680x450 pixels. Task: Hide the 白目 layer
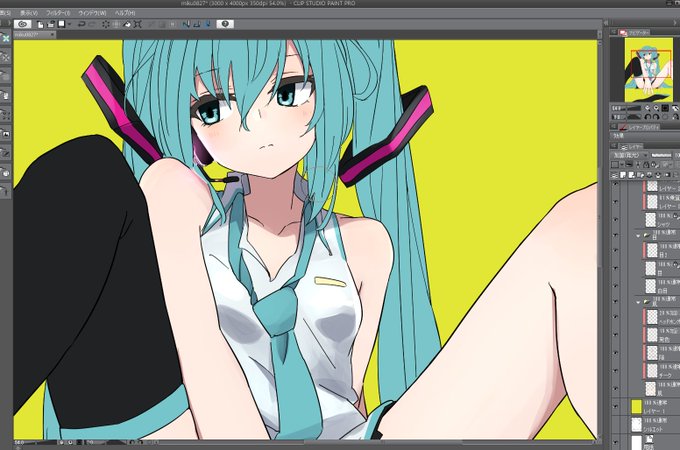click(615, 286)
